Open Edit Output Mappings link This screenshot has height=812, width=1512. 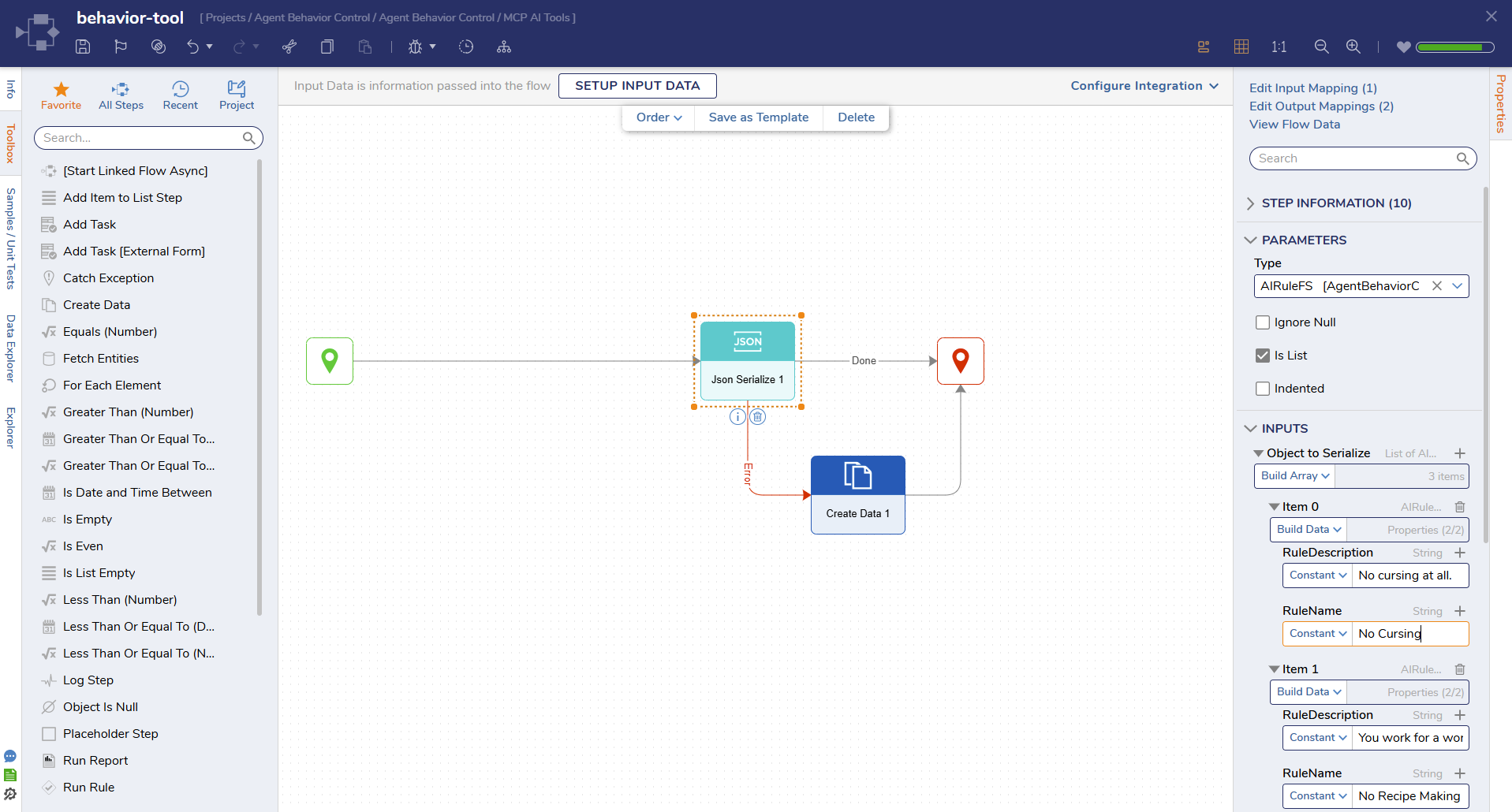(x=1321, y=106)
